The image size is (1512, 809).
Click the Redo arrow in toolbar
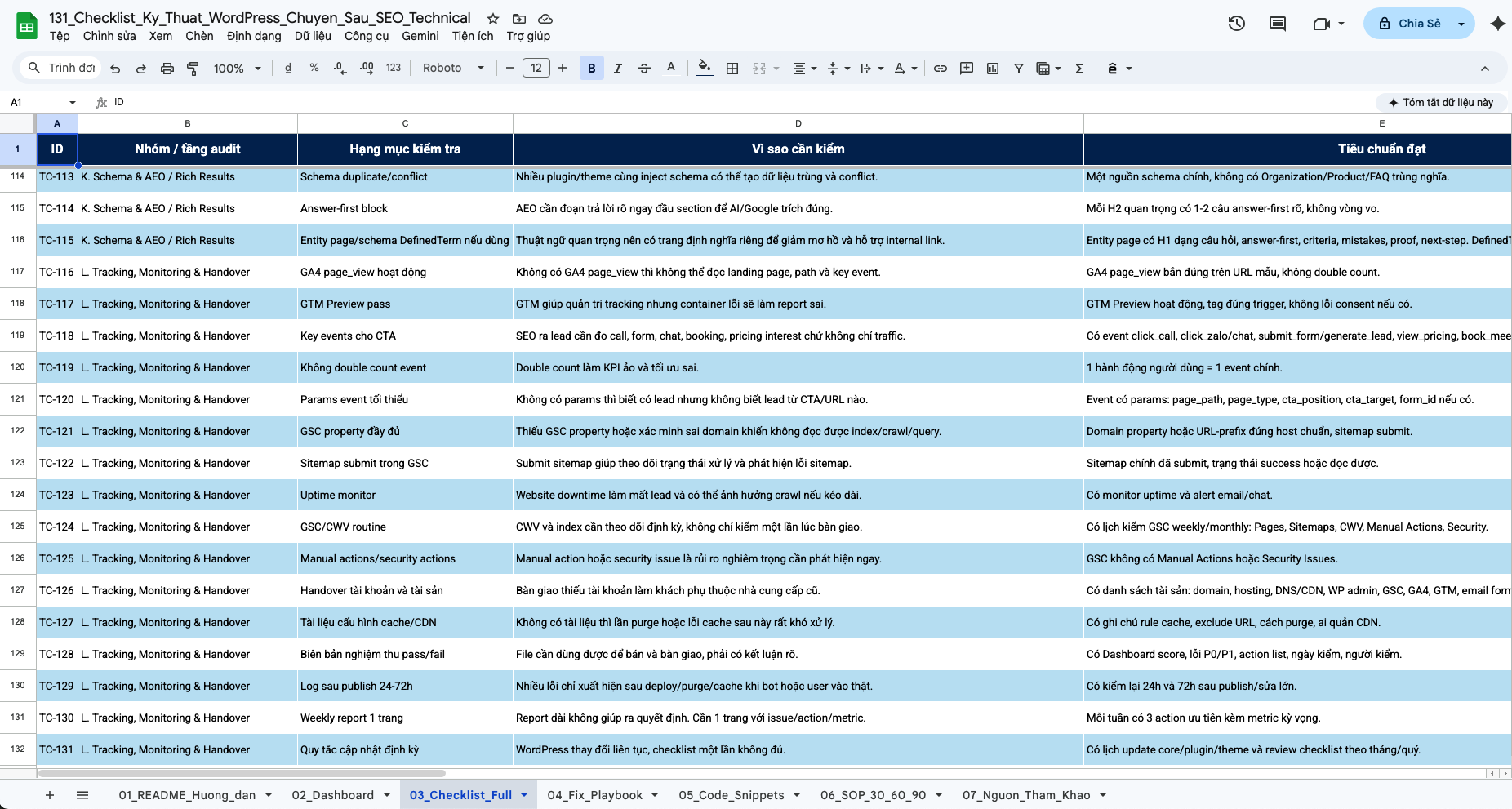tap(140, 69)
